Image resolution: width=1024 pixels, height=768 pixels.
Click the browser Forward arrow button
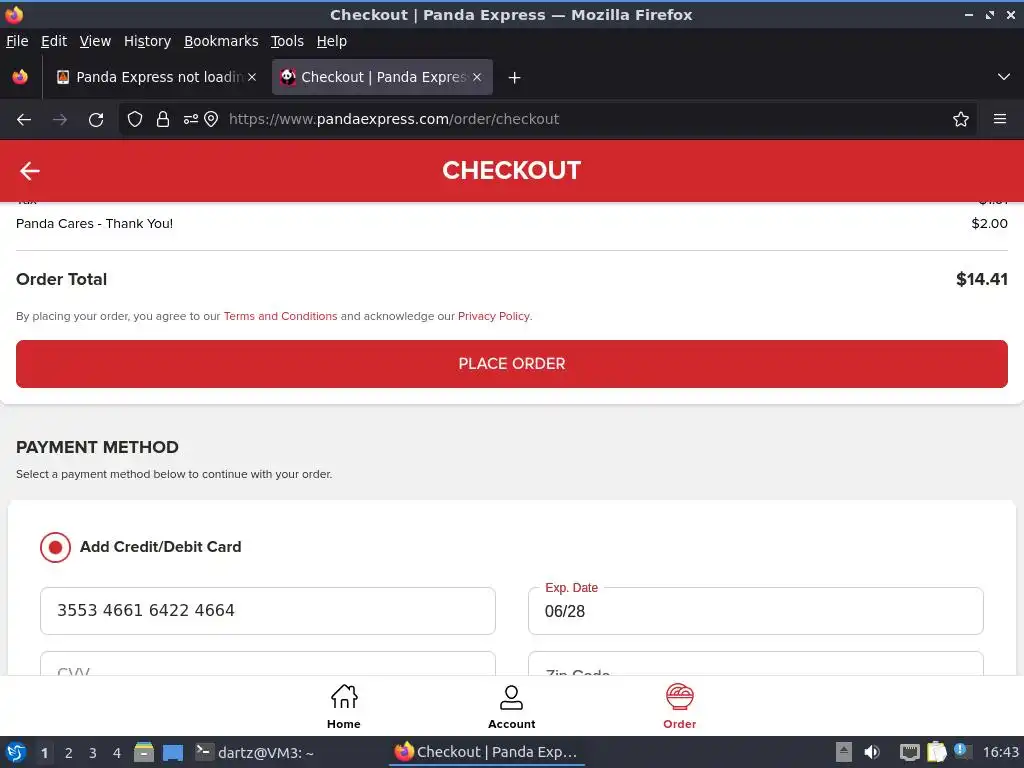(x=60, y=120)
